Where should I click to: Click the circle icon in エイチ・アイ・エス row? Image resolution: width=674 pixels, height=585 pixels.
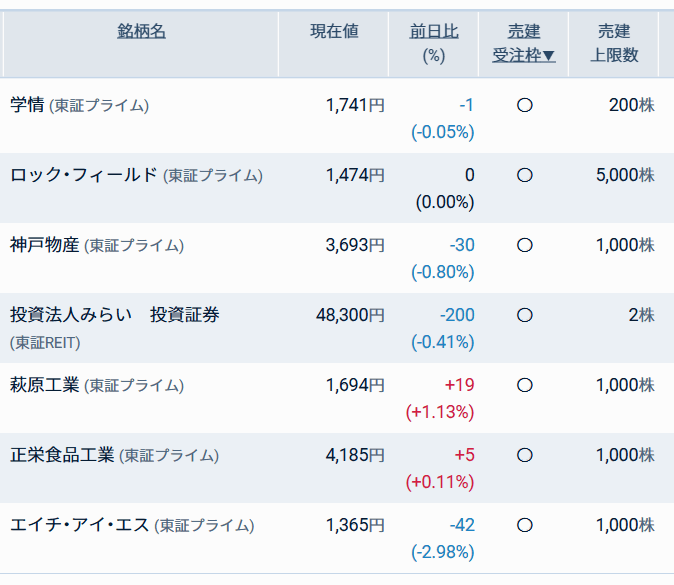tap(524, 525)
